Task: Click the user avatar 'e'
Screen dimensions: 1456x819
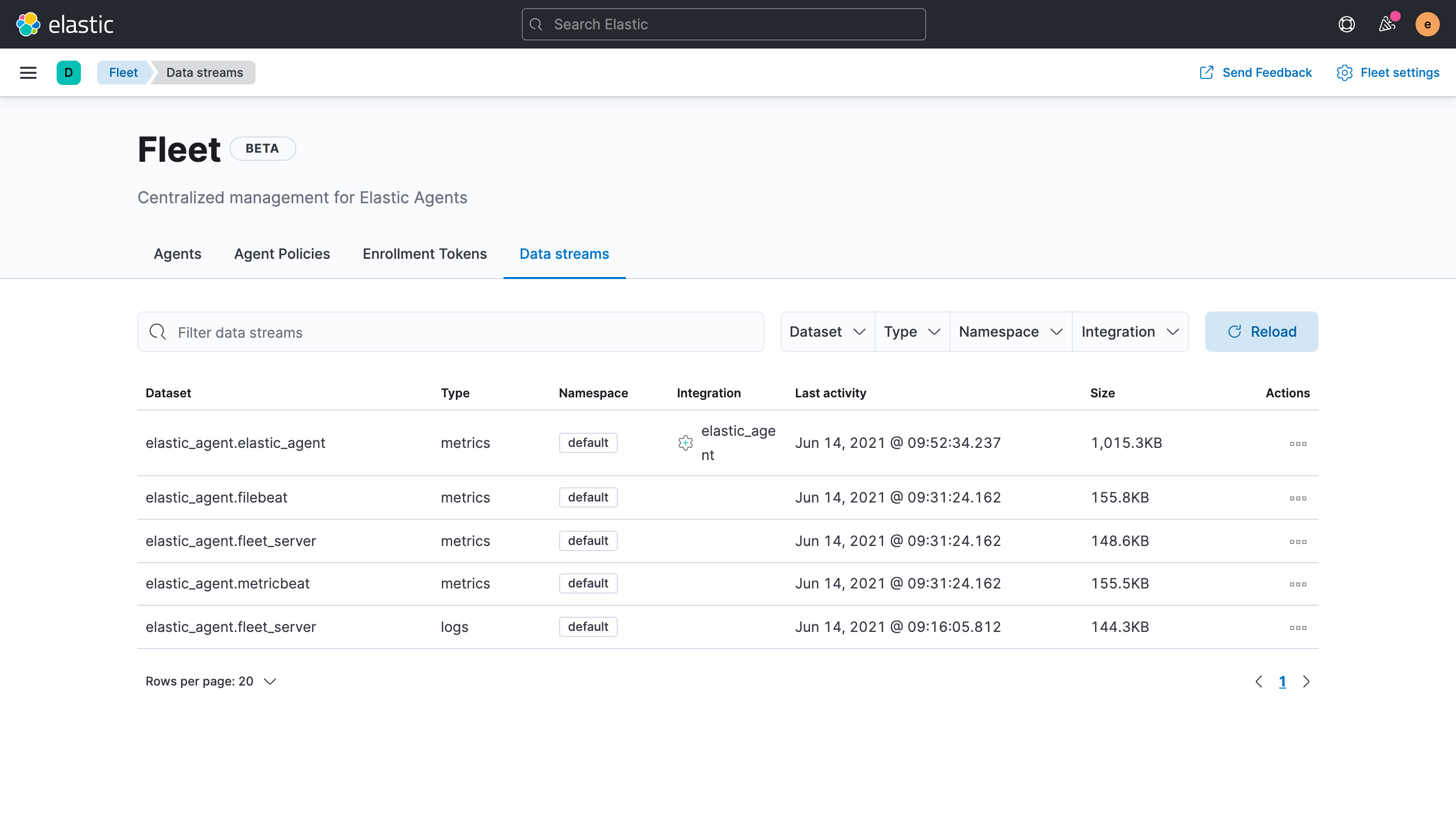Action: (1427, 24)
